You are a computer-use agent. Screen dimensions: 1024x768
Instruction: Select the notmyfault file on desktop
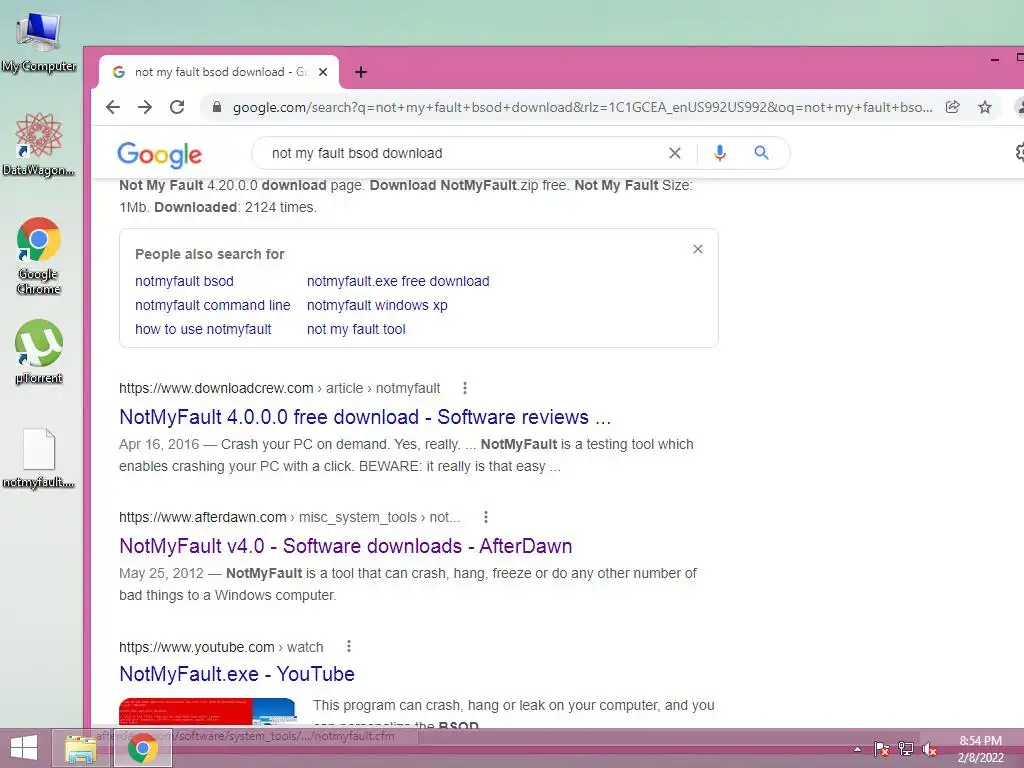39,458
